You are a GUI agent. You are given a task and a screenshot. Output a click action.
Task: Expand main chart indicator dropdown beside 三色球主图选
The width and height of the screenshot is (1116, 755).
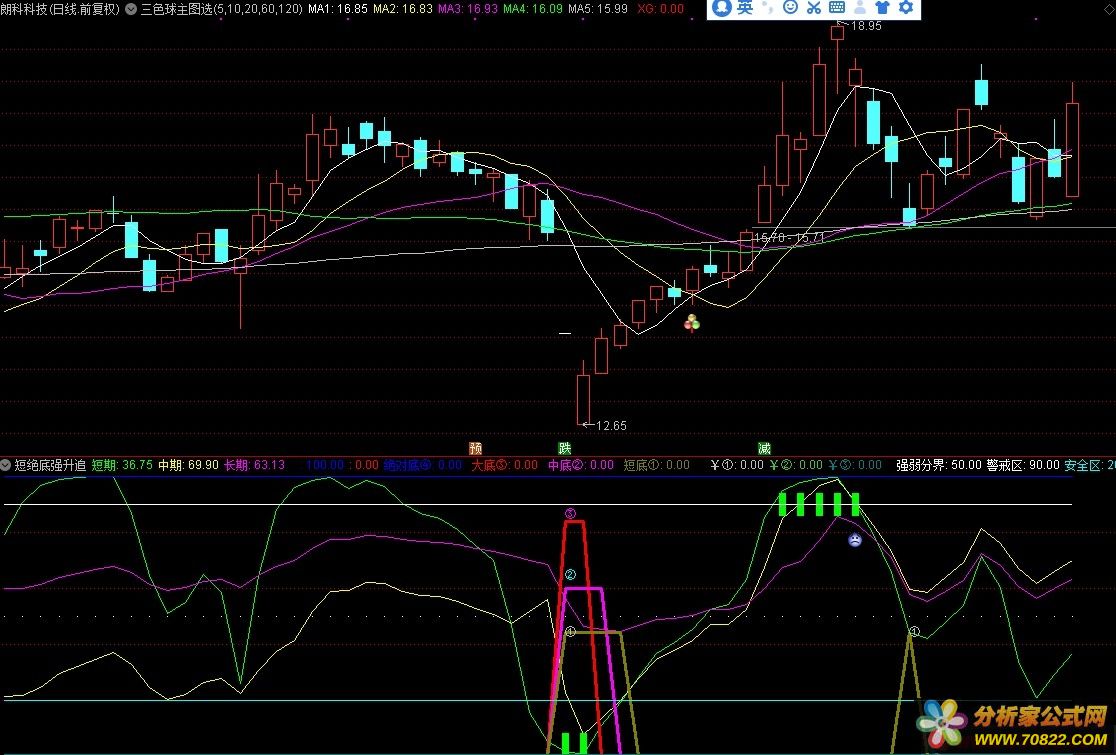pyautogui.click(x=131, y=9)
